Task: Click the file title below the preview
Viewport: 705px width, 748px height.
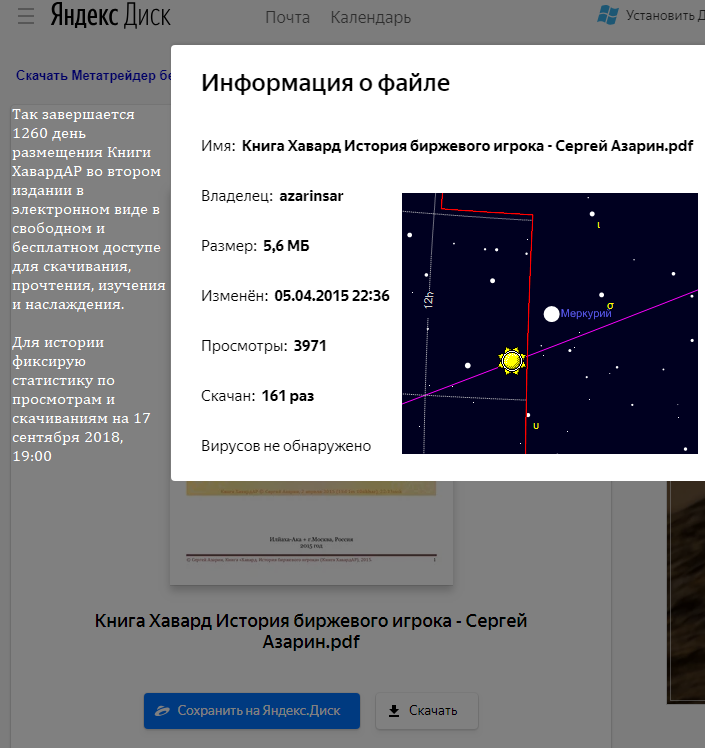Action: 311,631
